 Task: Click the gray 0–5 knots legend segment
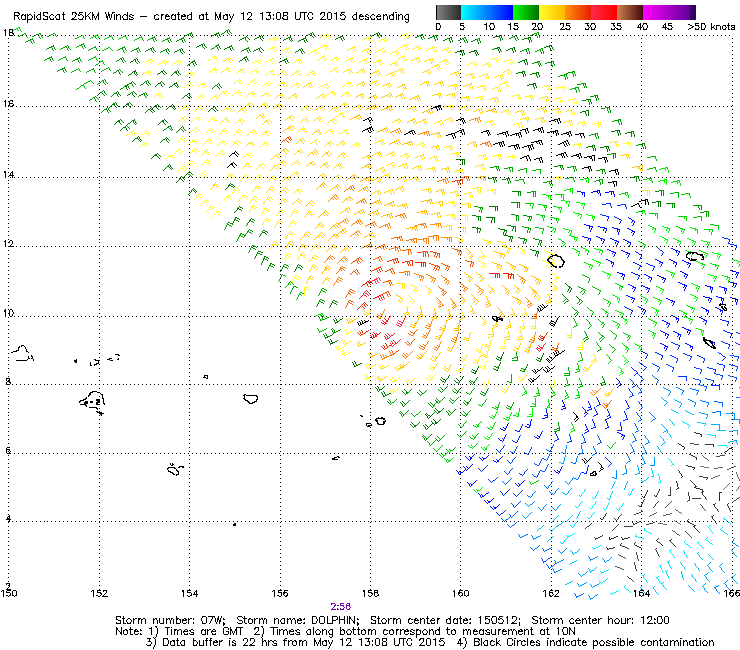[448, 12]
